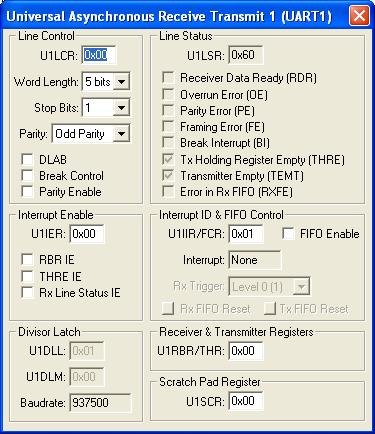Click the Interrupt None field
Viewport: 375px width, 434px height.
tap(255, 260)
